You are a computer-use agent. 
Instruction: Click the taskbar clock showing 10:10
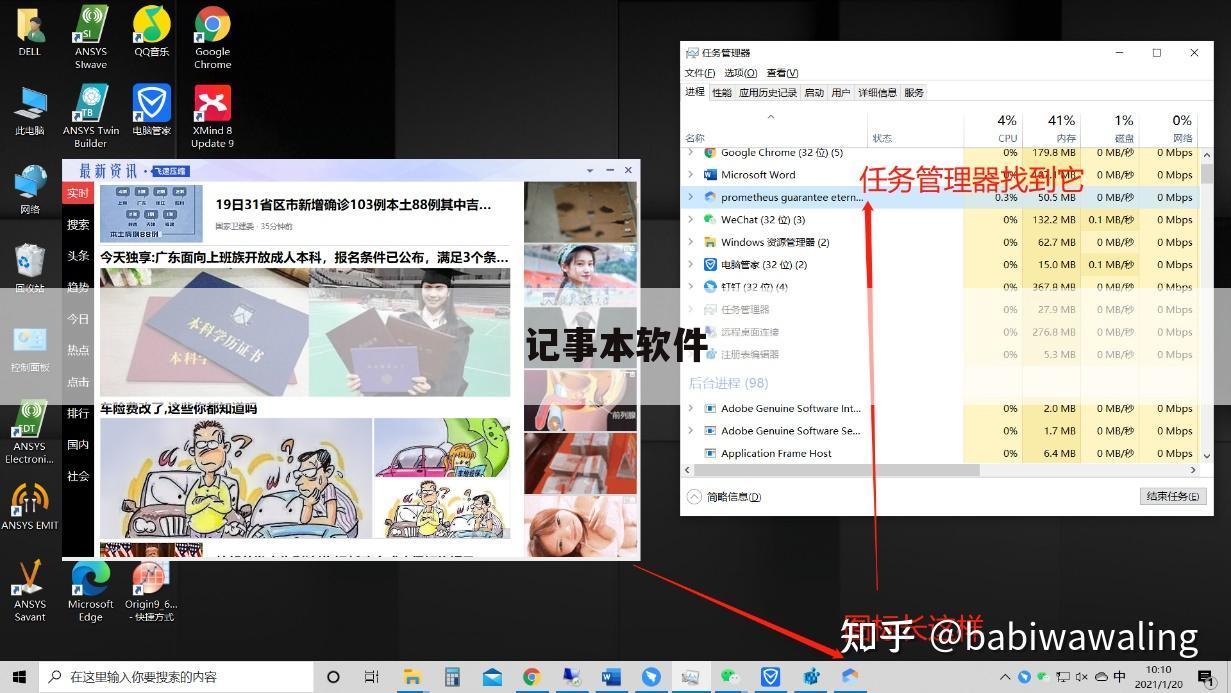click(x=1158, y=677)
